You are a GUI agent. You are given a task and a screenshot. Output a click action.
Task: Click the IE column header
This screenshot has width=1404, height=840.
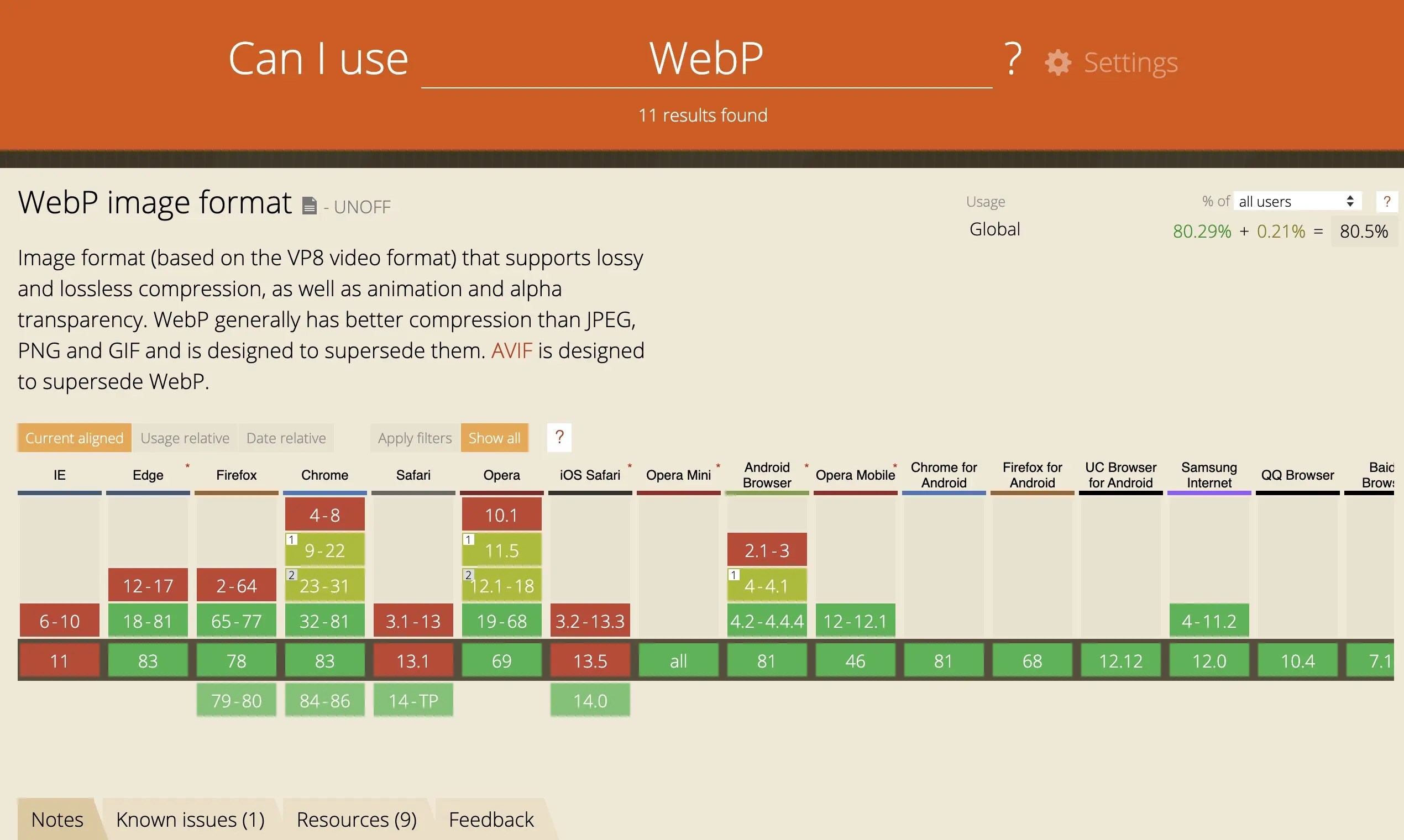point(60,475)
